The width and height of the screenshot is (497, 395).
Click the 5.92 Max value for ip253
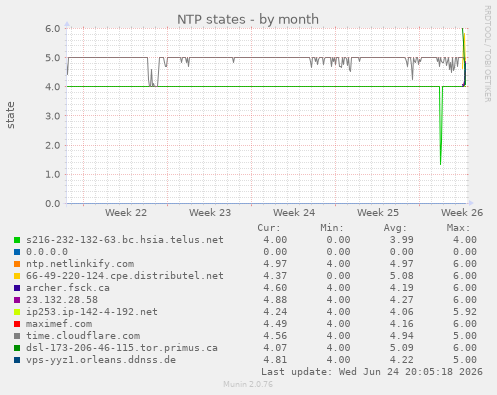pos(465,312)
